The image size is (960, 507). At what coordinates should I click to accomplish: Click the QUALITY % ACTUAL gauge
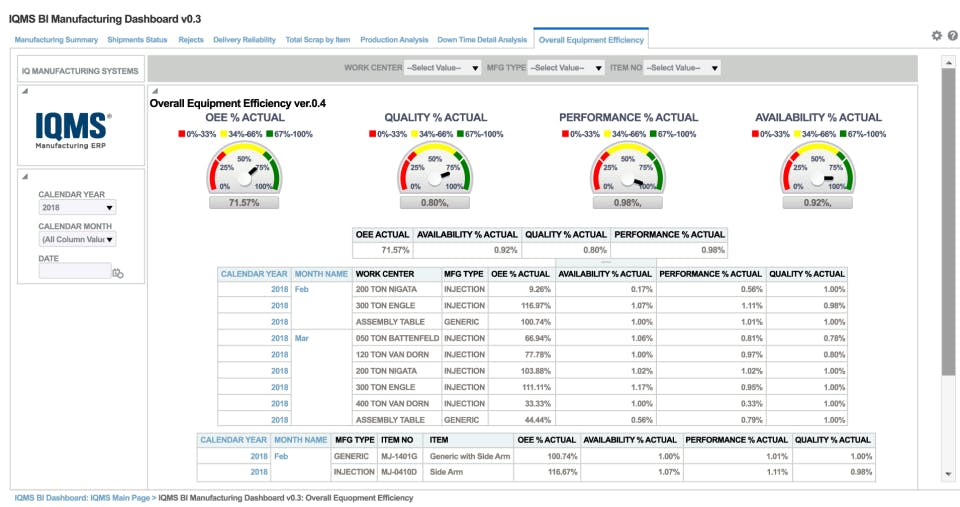click(435, 167)
